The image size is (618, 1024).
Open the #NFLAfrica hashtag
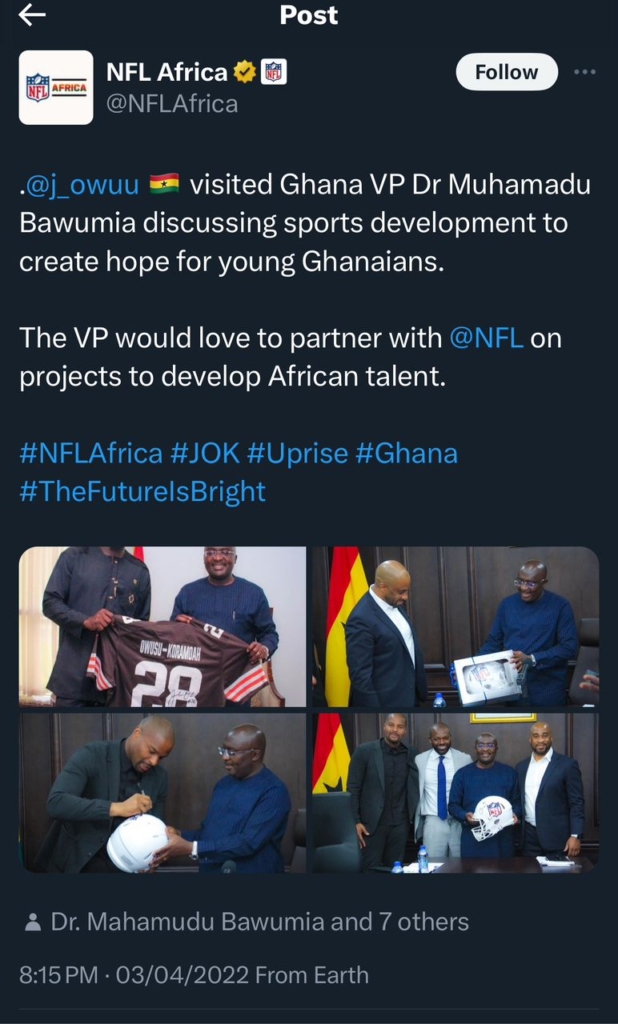click(91, 453)
